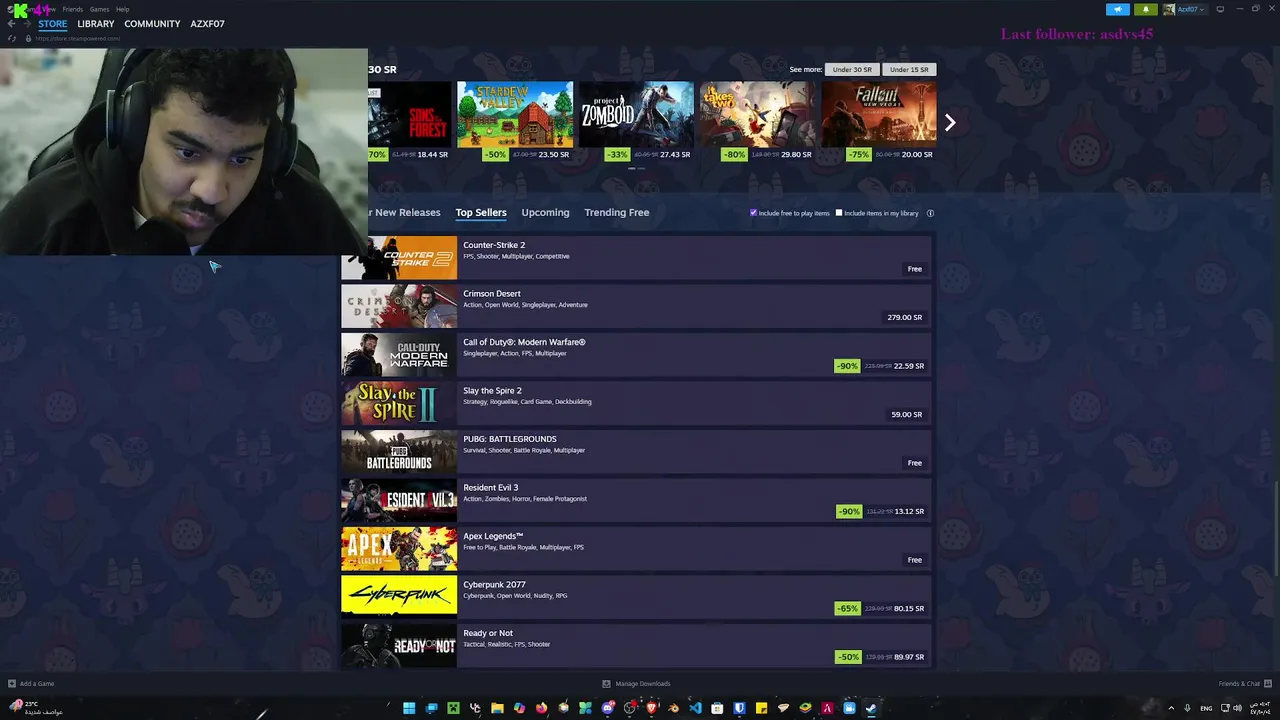
Task: Open the Windows Start menu
Action: (409, 708)
